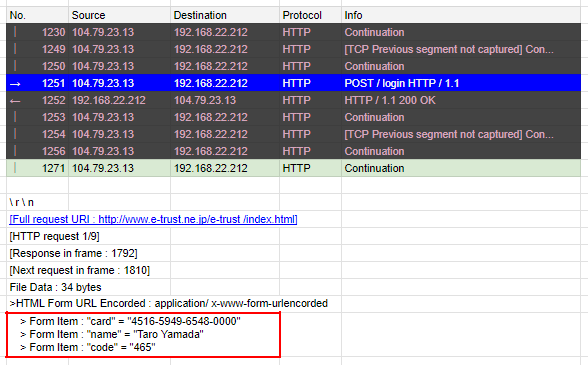The width and height of the screenshot is (588, 365).
Task: Expand the "card" form item arrow
Action: [23, 321]
